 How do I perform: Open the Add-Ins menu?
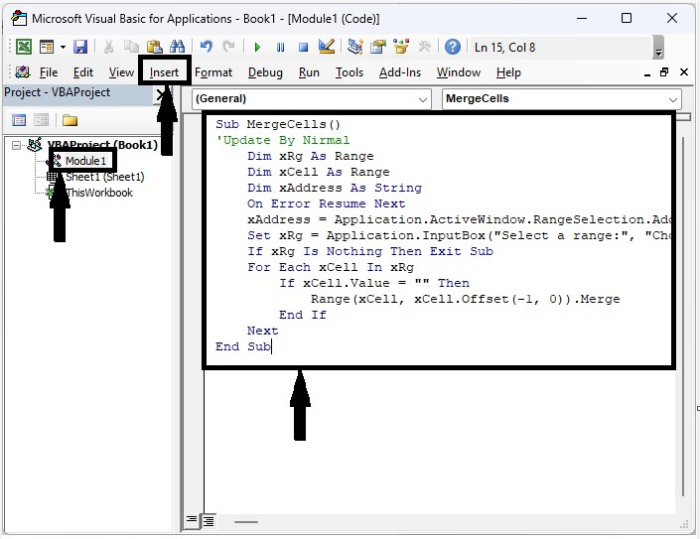(400, 72)
